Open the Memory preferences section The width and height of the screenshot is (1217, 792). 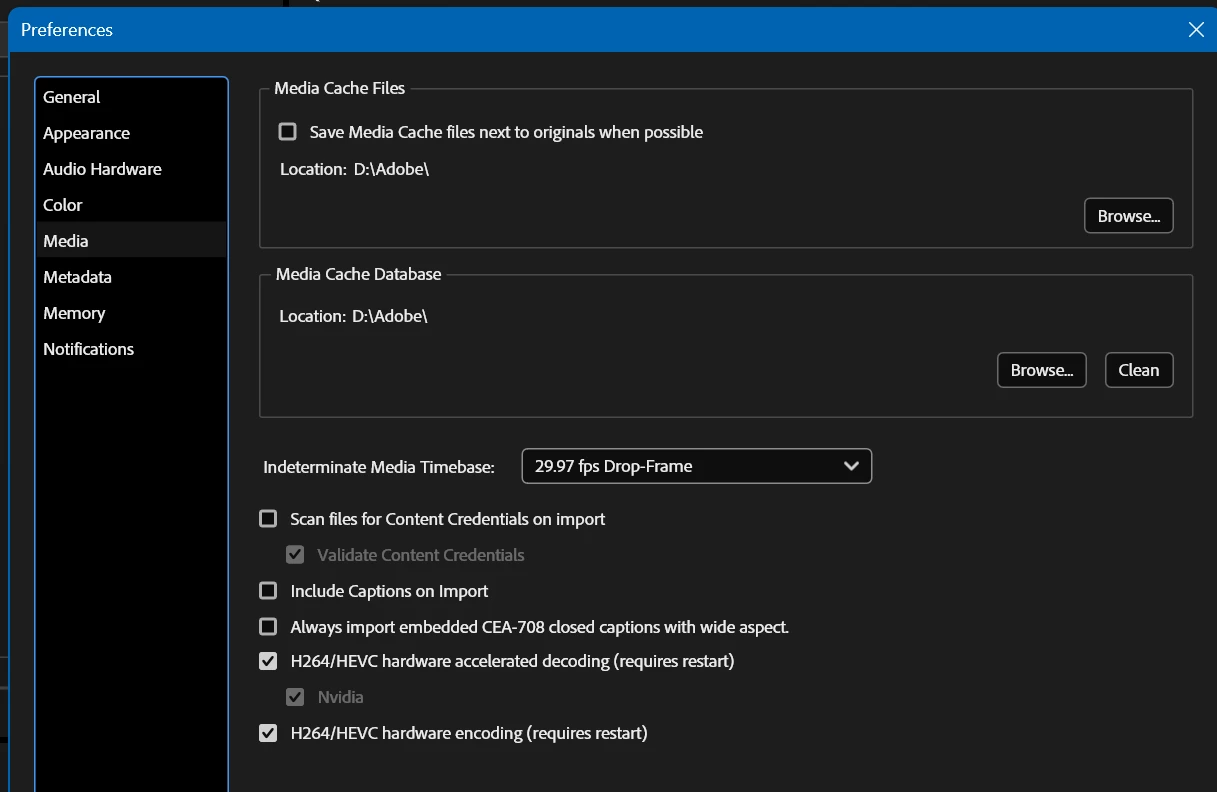(x=74, y=313)
